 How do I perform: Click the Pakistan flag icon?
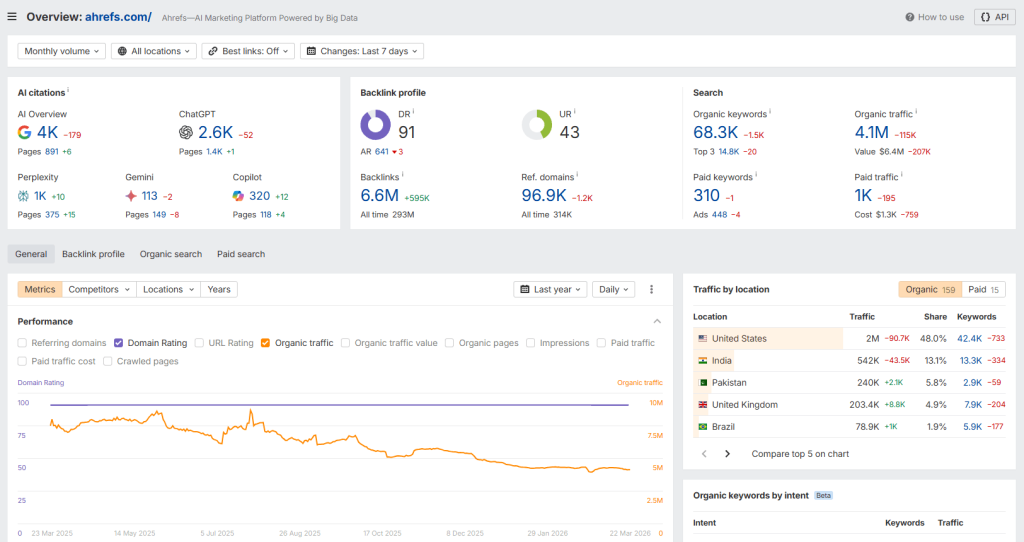point(703,383)
